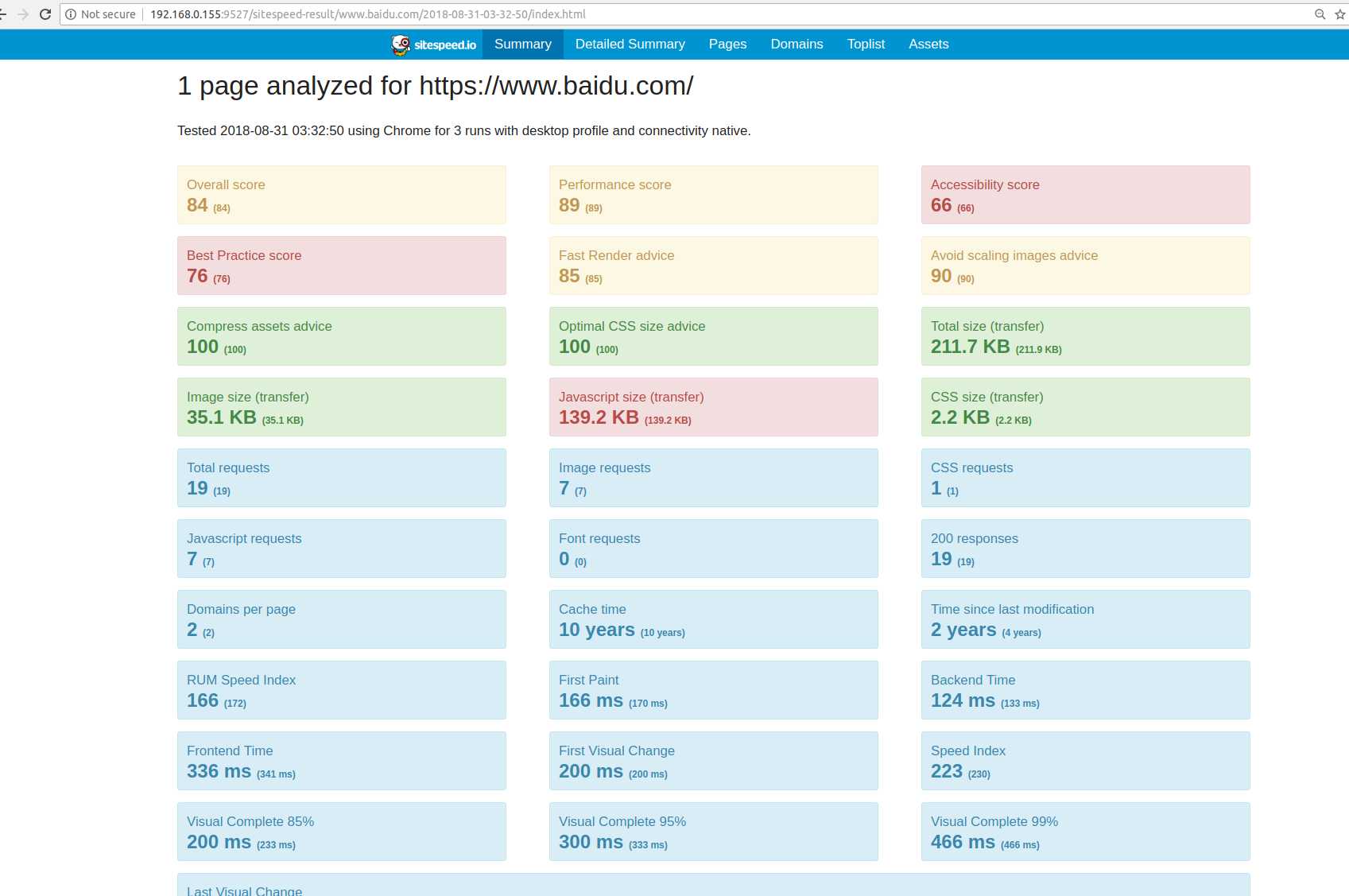Viewport: 1349px width, 896px height.
Task: Select the Speed Index 223 value
Action: click(x=947, y=771)
